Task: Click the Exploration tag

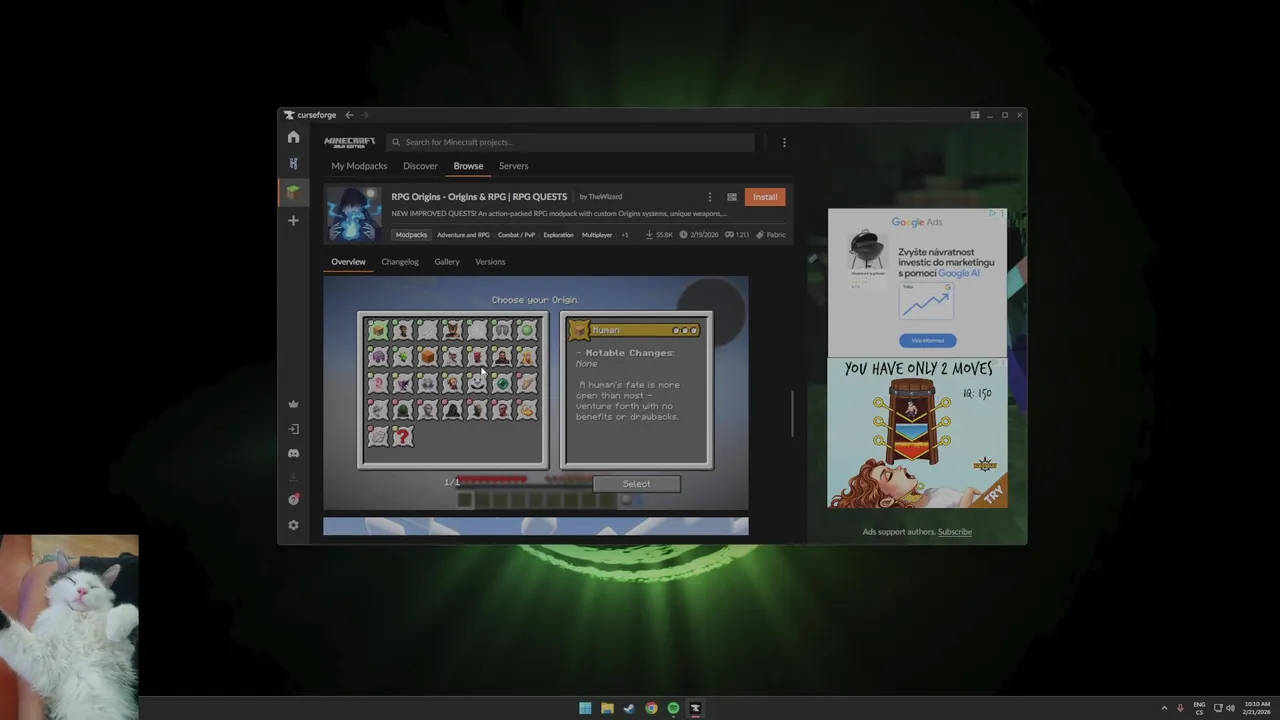Action: (x=558, y=235)
